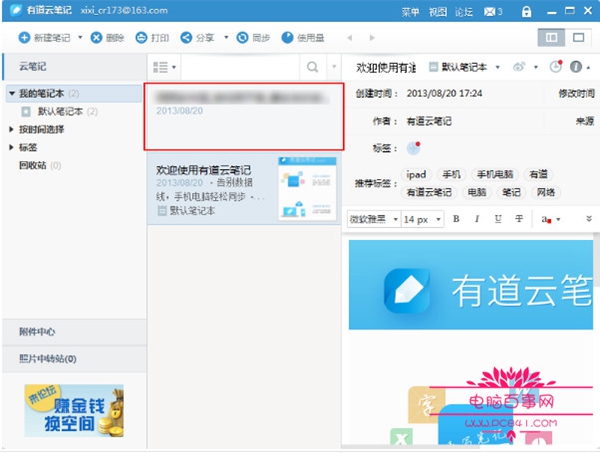This screenshot has width=600, height=453.
Task: Open the Share dropdown arrow
Action: coord(226,37)
